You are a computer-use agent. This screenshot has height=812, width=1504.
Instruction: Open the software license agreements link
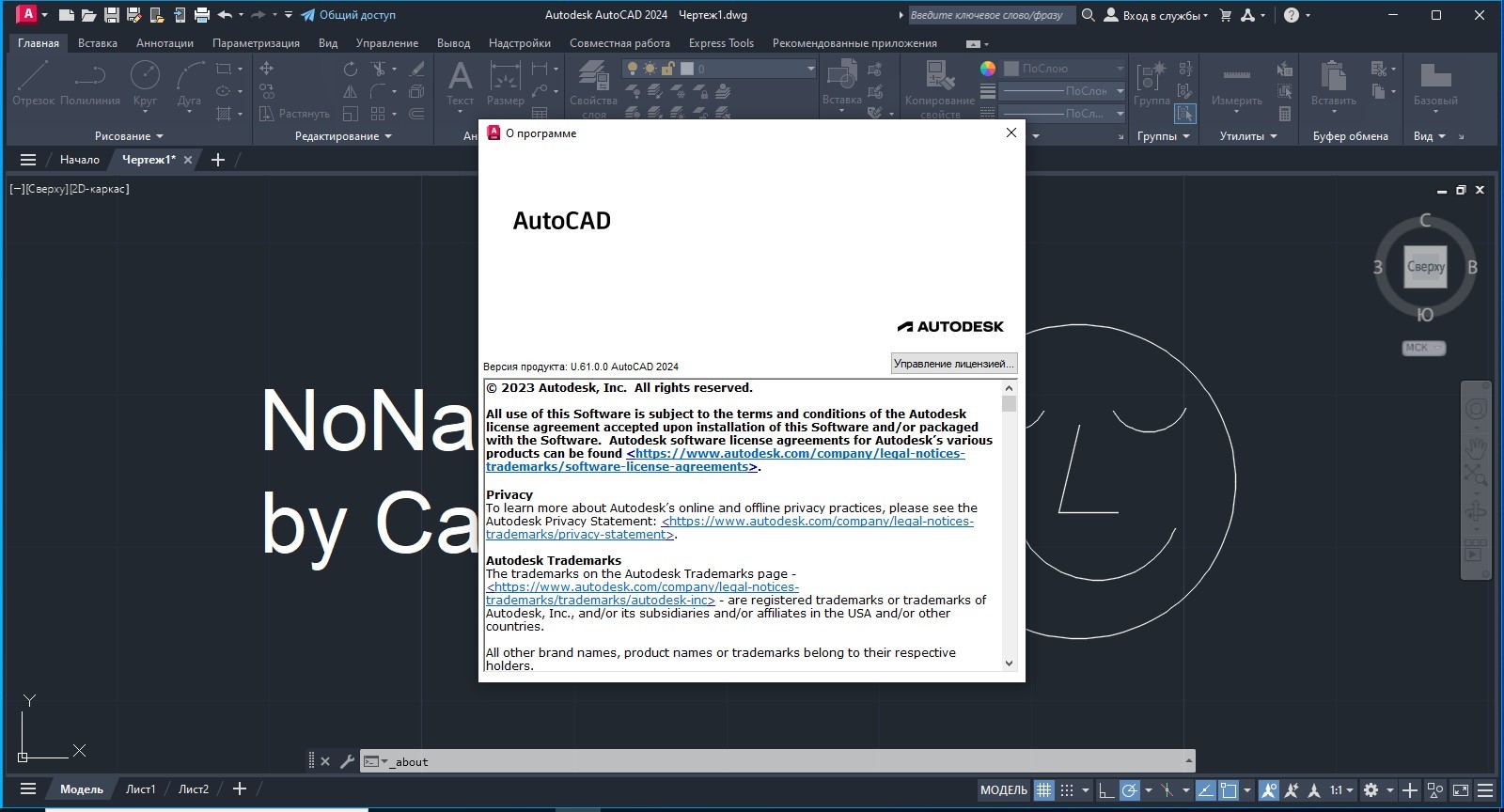click(725, 461)
